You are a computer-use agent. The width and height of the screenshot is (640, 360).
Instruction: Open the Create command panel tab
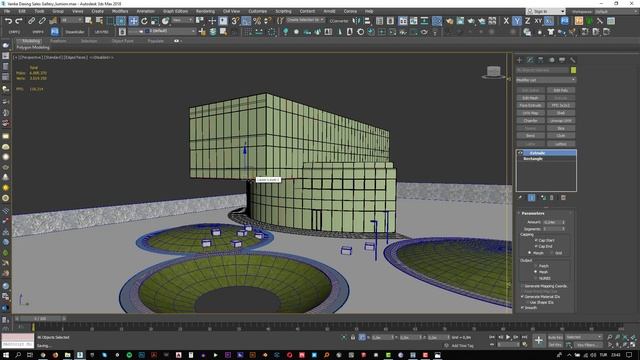519,60
